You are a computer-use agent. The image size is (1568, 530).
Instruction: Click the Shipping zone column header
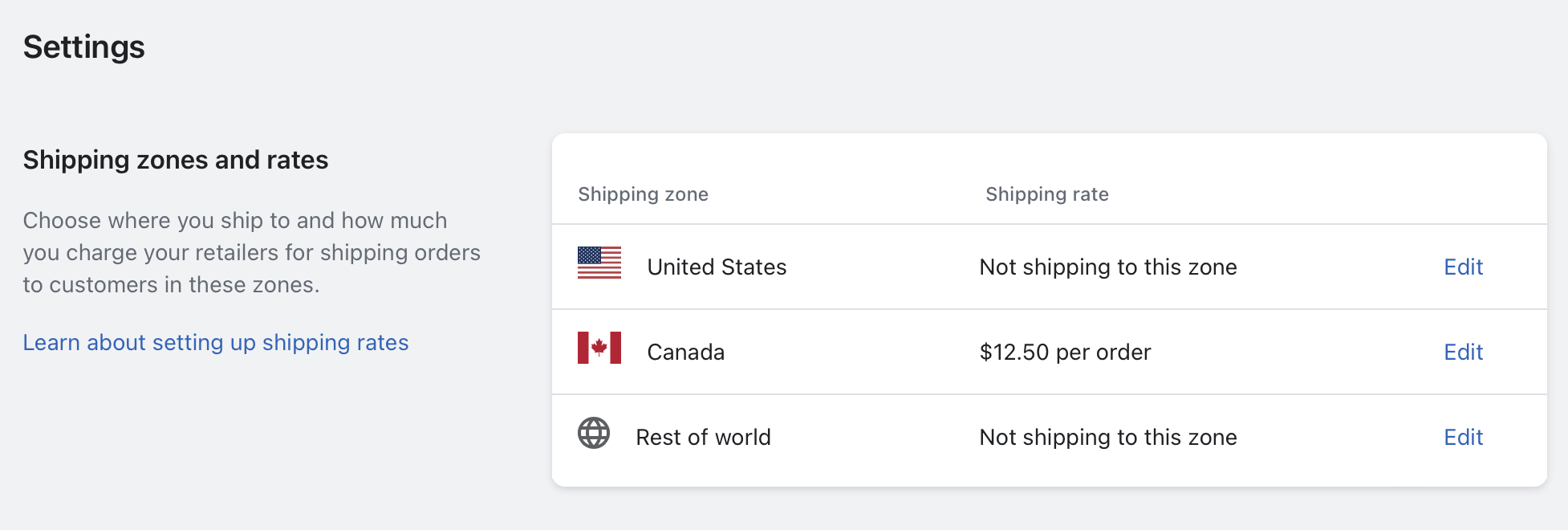pyautogui.click(x=643, y=194)
